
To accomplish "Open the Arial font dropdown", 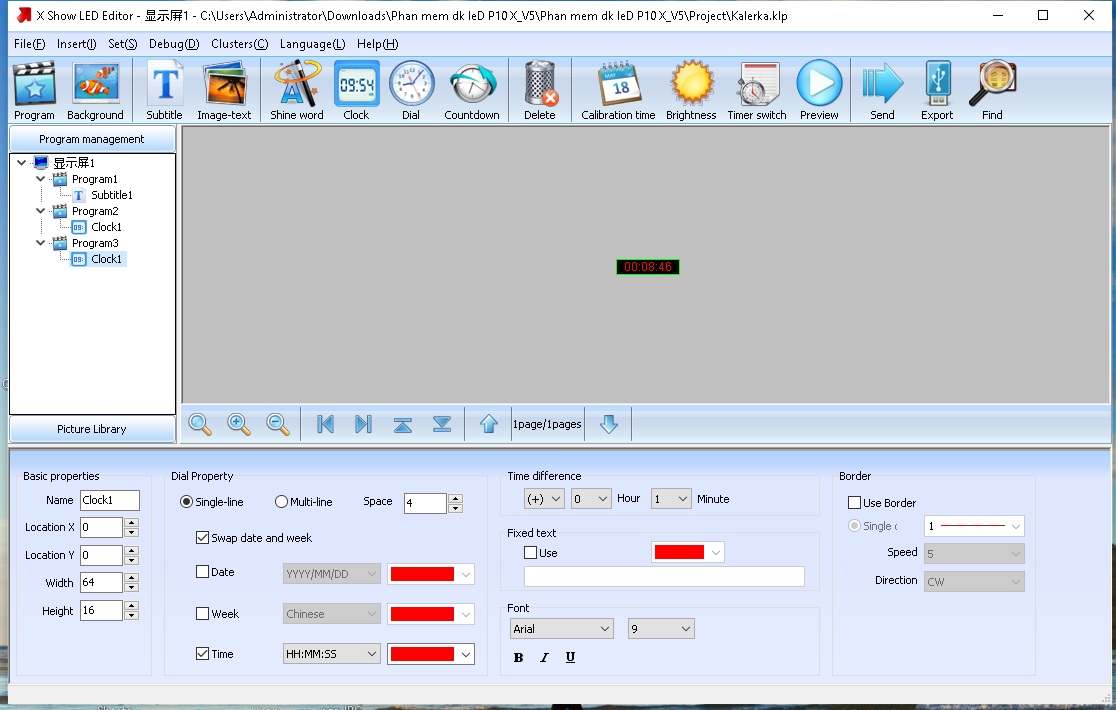I will [x=561, y=629].
